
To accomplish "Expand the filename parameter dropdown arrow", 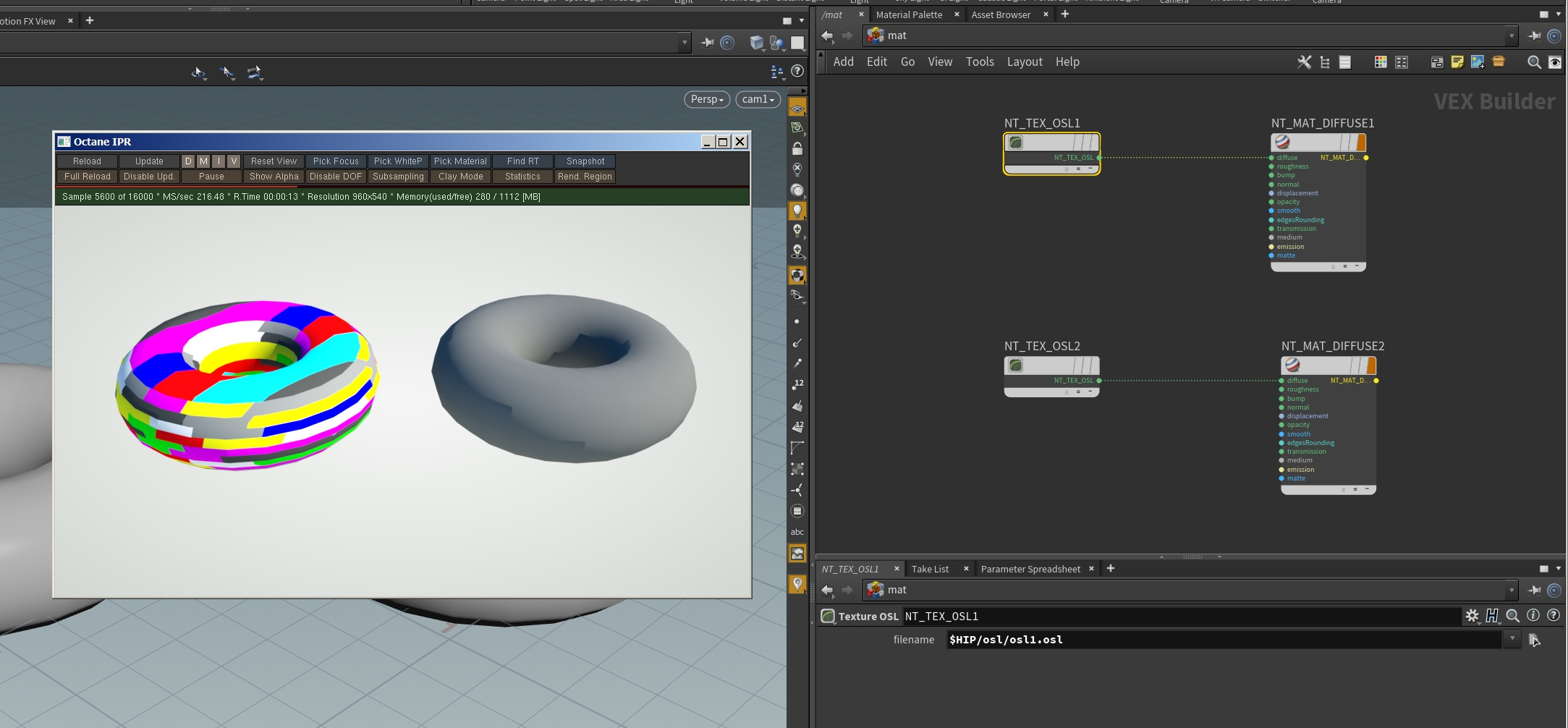I will [1512, 639].
